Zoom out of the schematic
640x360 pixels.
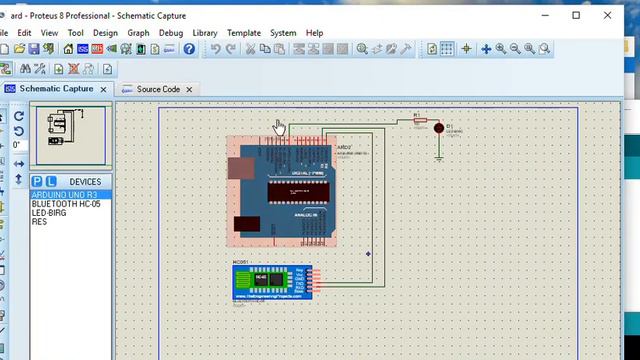(515, 49)
